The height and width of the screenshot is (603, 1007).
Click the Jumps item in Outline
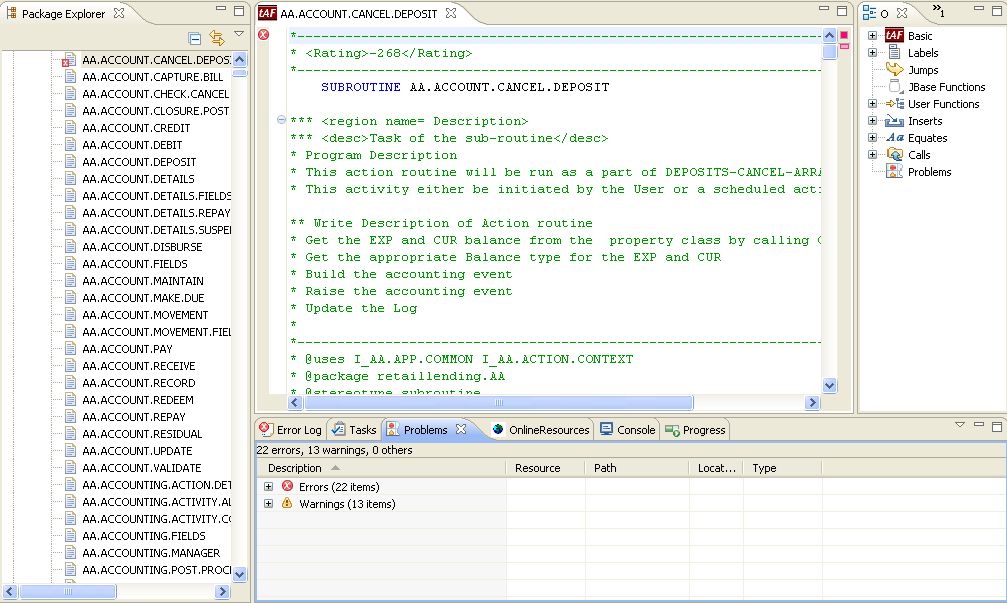922,70
